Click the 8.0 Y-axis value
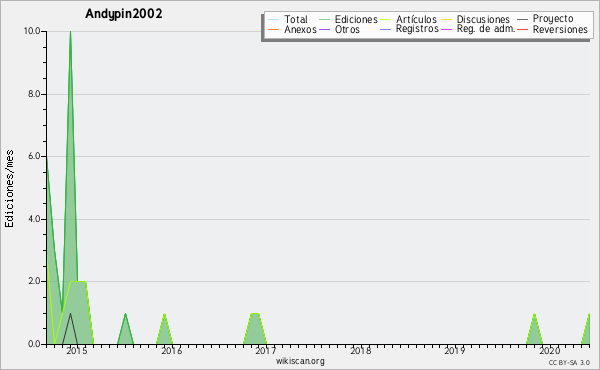The height and width of the screenshot is (370, 600). coord(34,94)
